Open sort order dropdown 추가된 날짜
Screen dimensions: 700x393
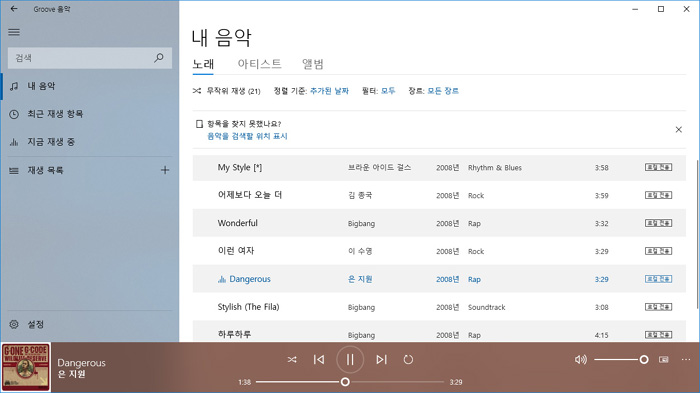(329, 91)
